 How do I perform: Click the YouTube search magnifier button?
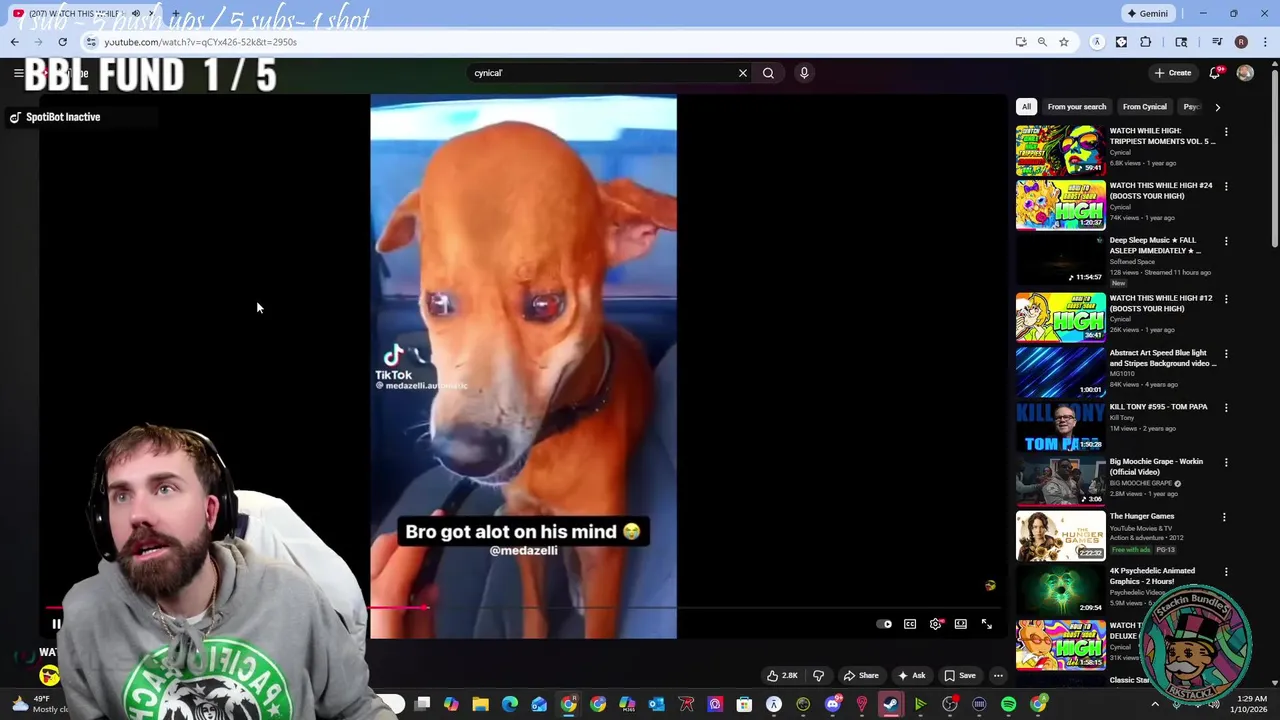point(768,73)
